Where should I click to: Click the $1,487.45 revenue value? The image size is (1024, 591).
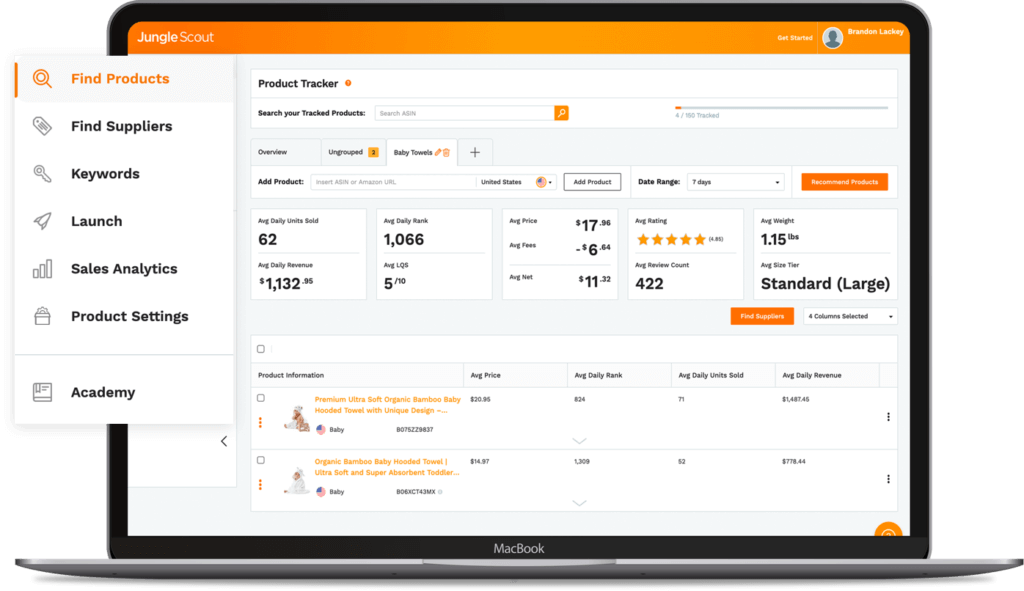795,399
